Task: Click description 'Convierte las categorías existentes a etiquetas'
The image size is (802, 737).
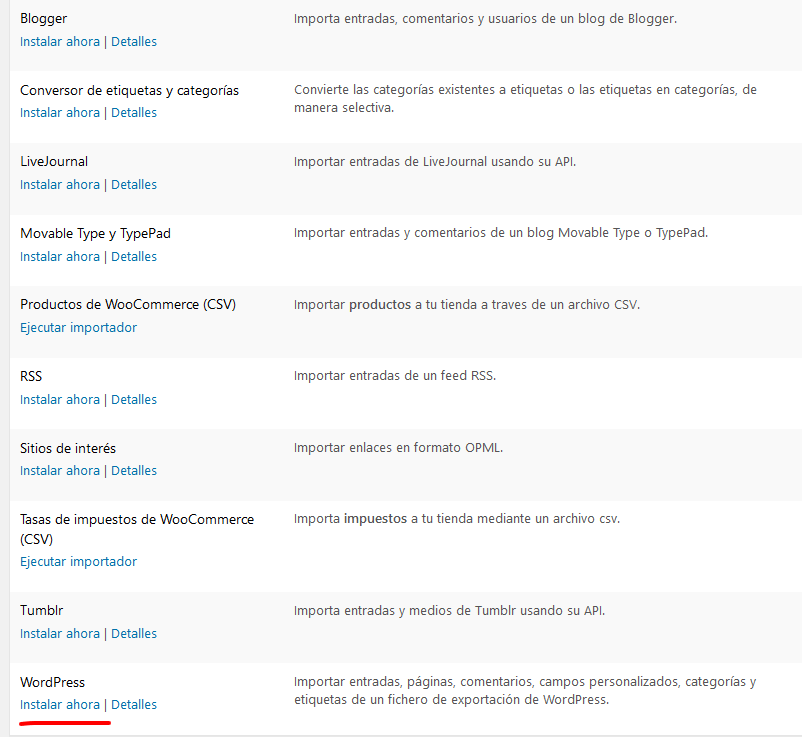Action: tap(525, 99)
